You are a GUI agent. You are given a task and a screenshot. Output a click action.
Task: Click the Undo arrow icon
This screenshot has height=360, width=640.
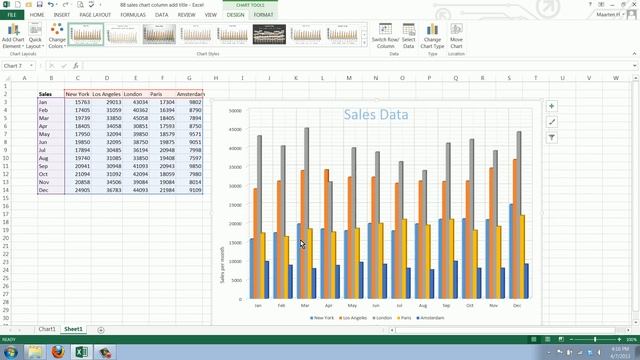pyautogui.click(x=51, y=4)
